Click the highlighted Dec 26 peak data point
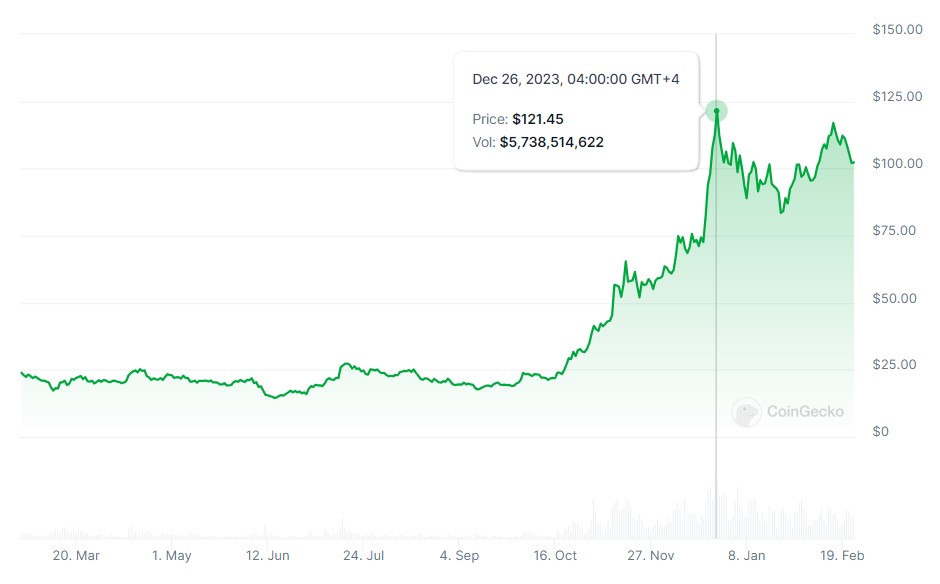 716,111
